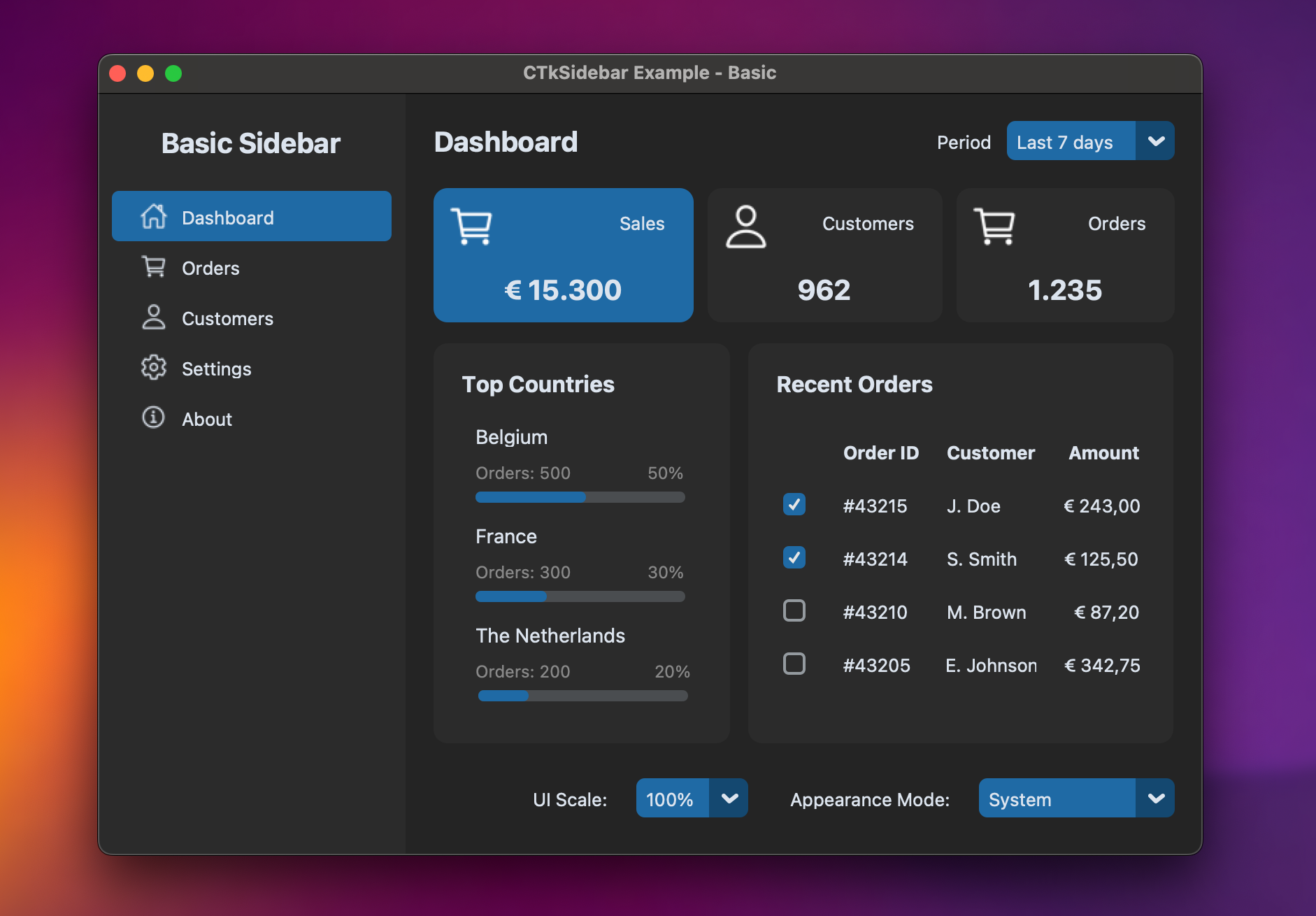Click the 'Customer' column header

click(x=991, y=453)
